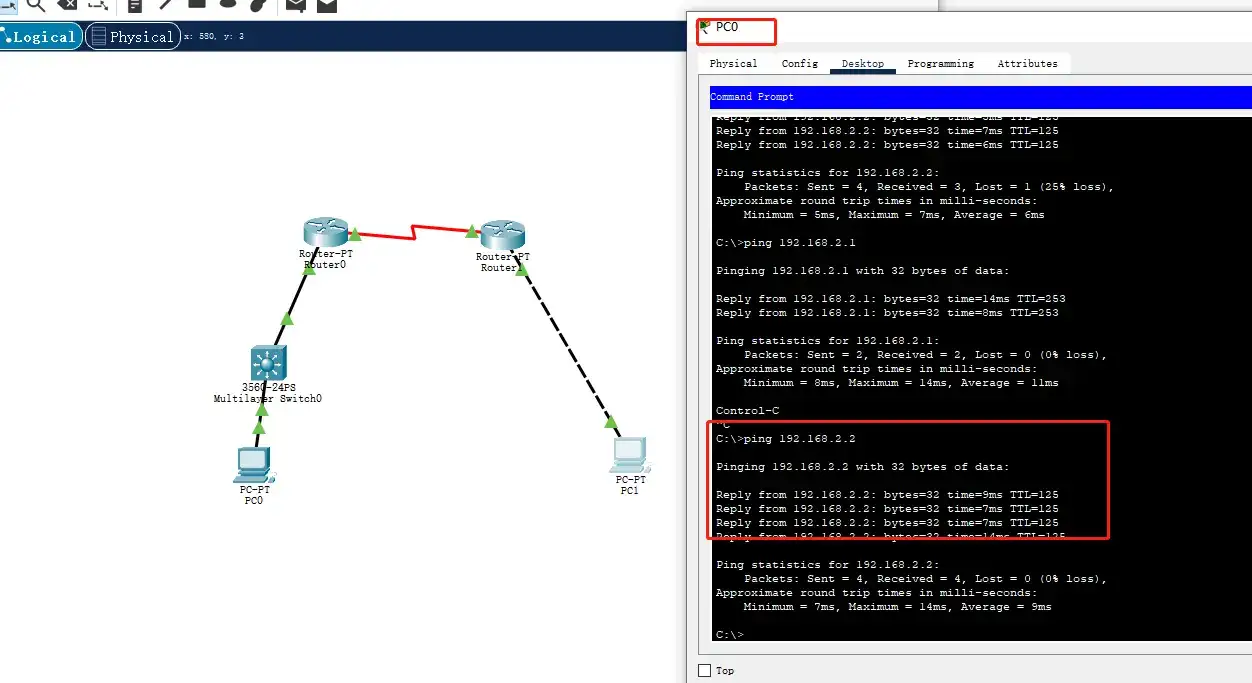Image resolution: width=1252 pixels, height=683 pixels.
Task: Select the Place Note tool
Action: click(135, 4)
